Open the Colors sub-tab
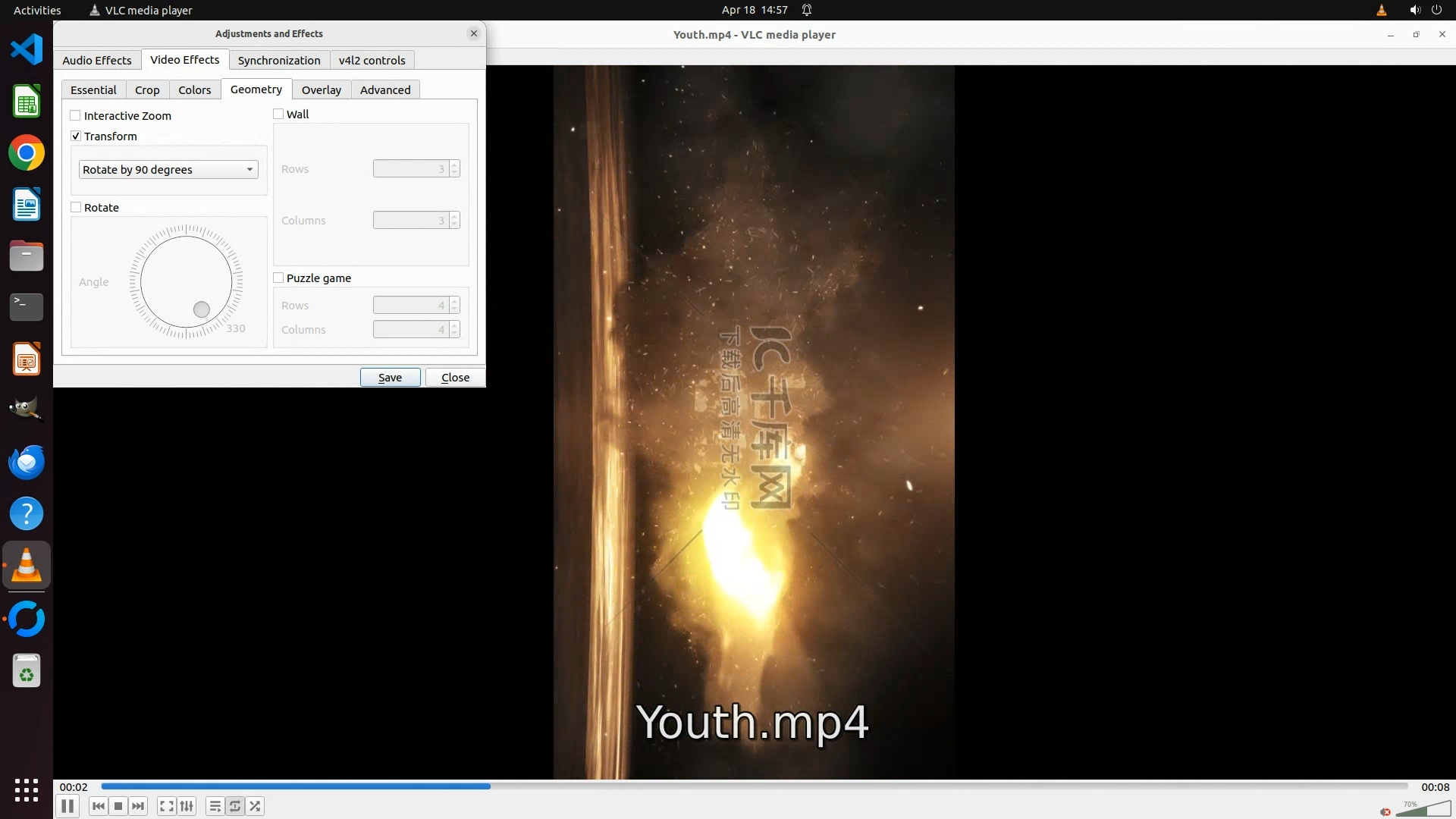This screenshot has height=819, width=1456. (194, 90)
